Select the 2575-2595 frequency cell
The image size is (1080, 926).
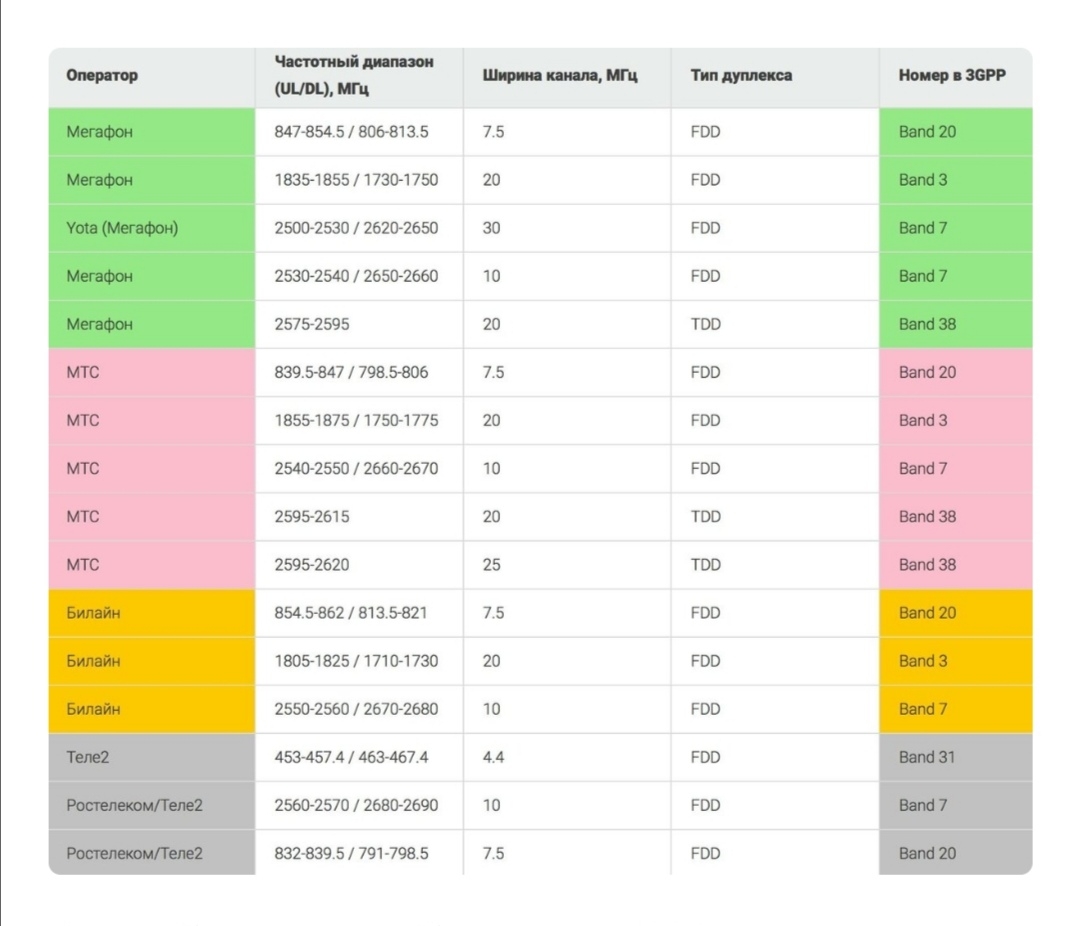pyautogui.click(x=312, y=324)
